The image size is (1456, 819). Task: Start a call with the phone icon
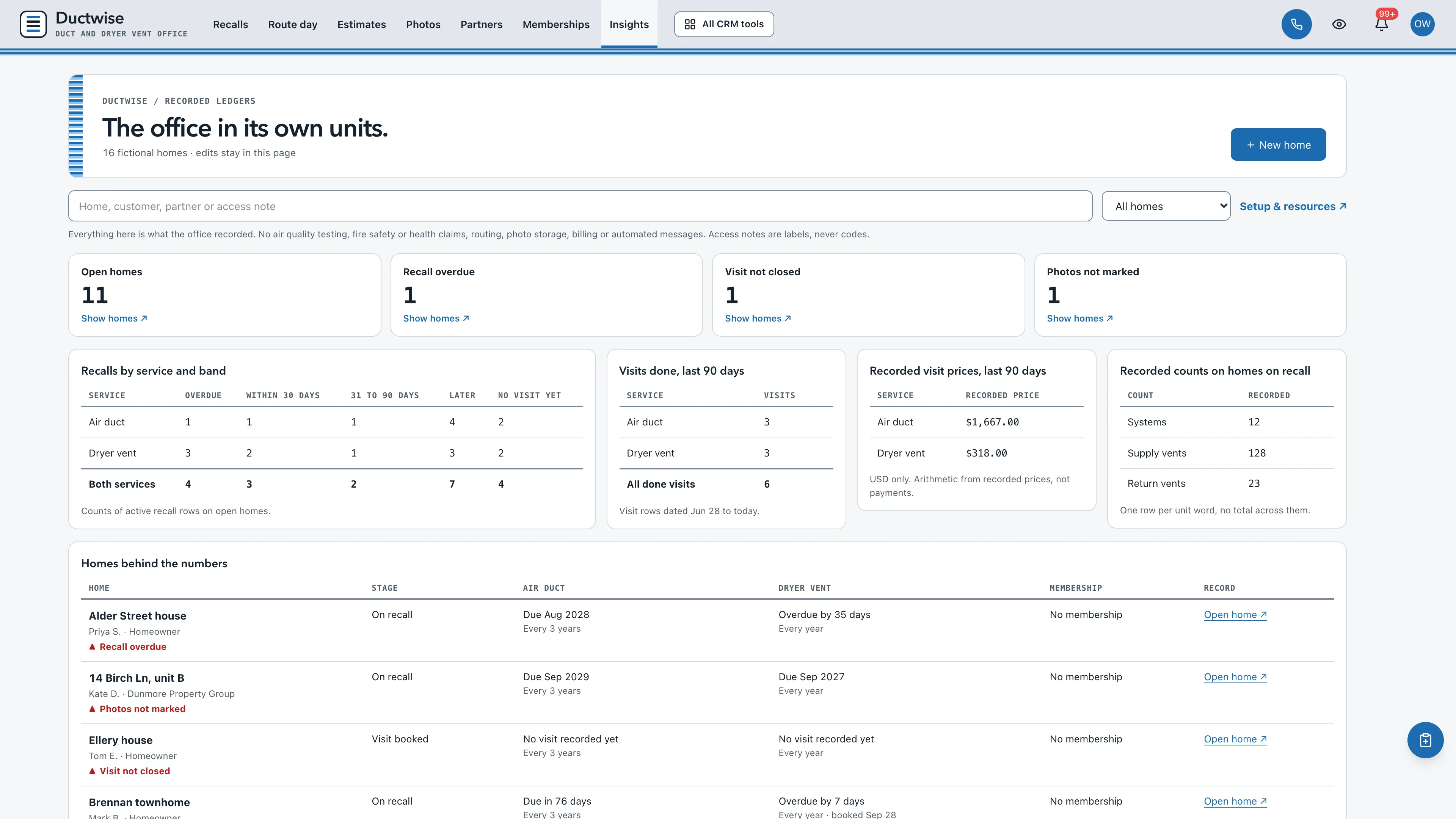(x=1296, y=24)
